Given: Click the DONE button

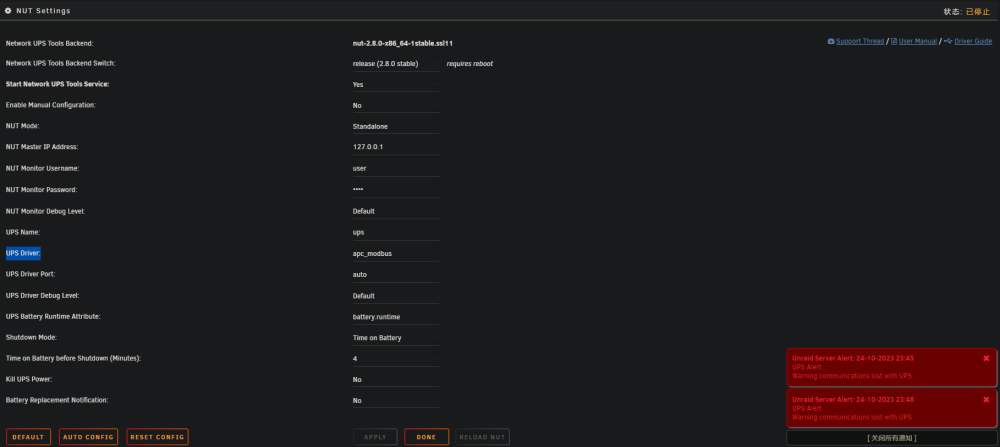Looking at the screenshot, I should coord(426,437).
